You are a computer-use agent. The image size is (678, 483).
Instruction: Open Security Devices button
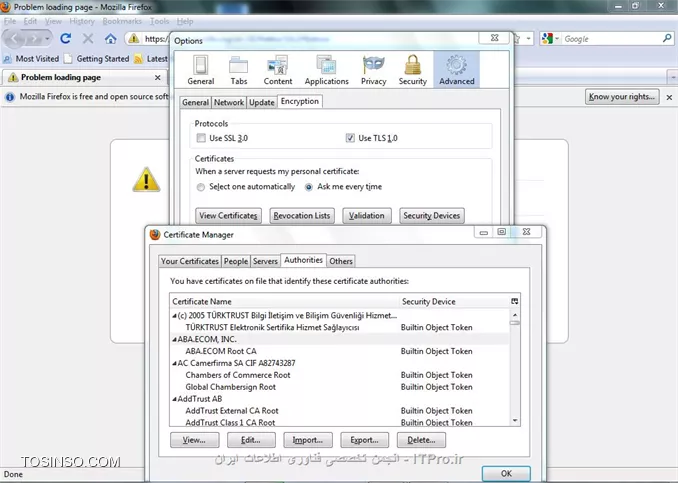coord(432,215)
